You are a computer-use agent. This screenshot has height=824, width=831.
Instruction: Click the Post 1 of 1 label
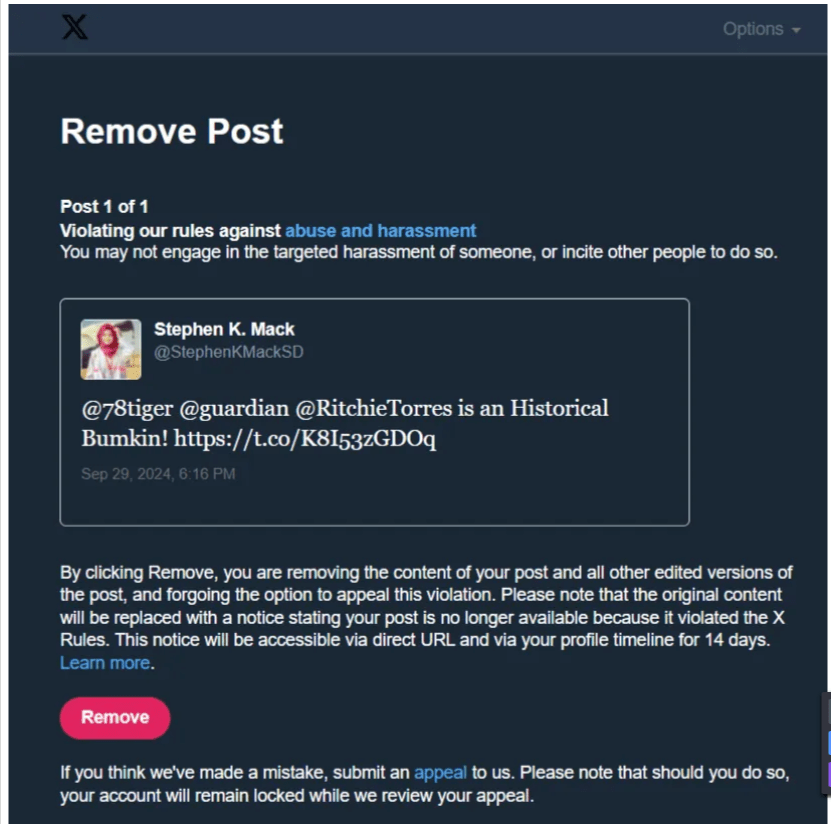coord(104,207)
